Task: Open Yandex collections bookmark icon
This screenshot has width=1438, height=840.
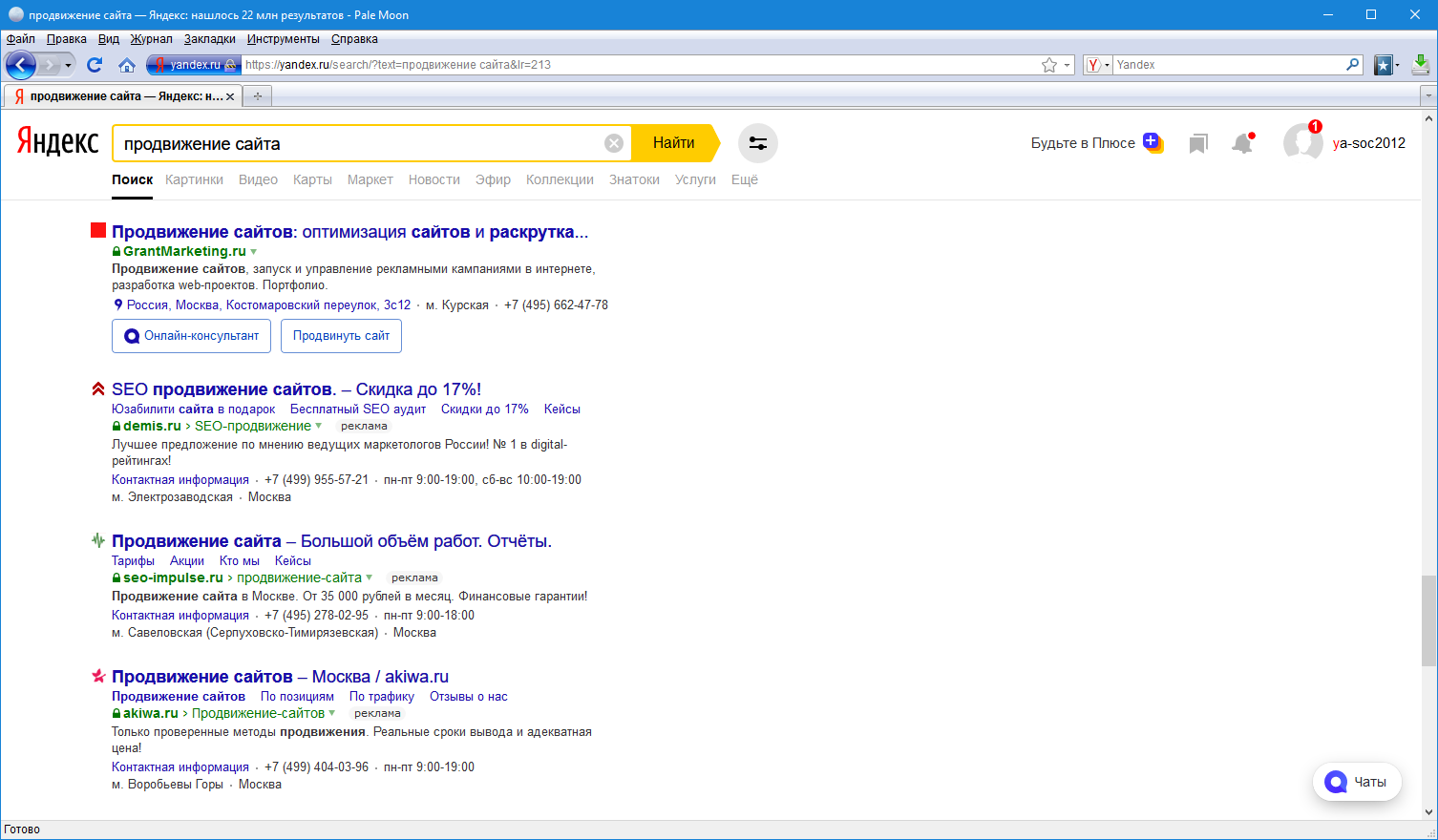Action: pyautogui.click(x=1198, y=143)
